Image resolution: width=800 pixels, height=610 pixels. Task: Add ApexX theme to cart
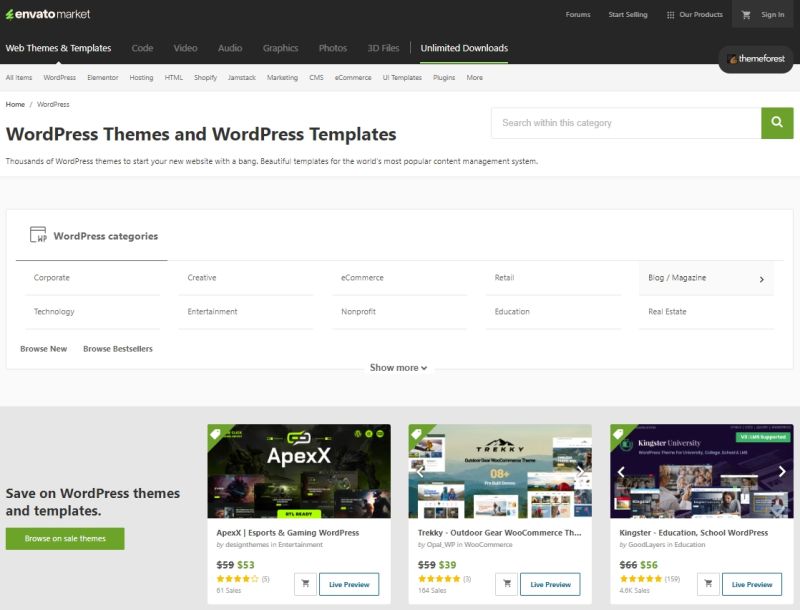(306, 584)
